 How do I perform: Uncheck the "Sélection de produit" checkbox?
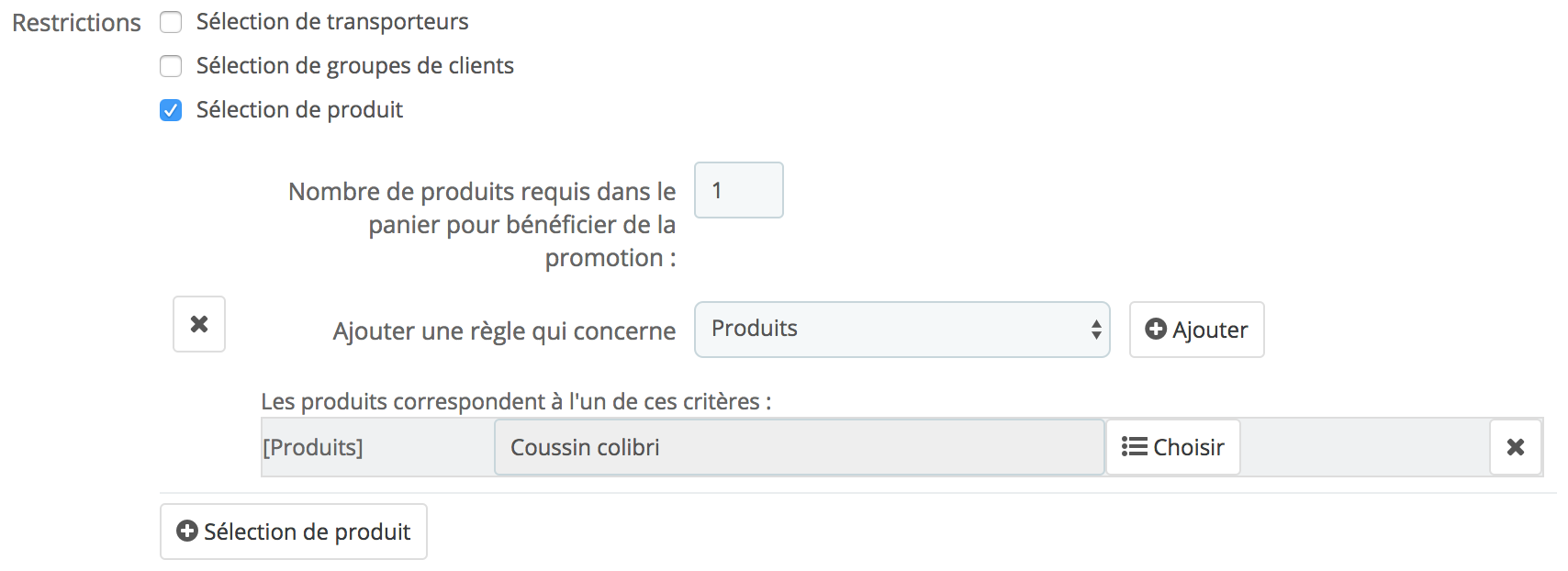pyautogui.click(x=171, y=110)
